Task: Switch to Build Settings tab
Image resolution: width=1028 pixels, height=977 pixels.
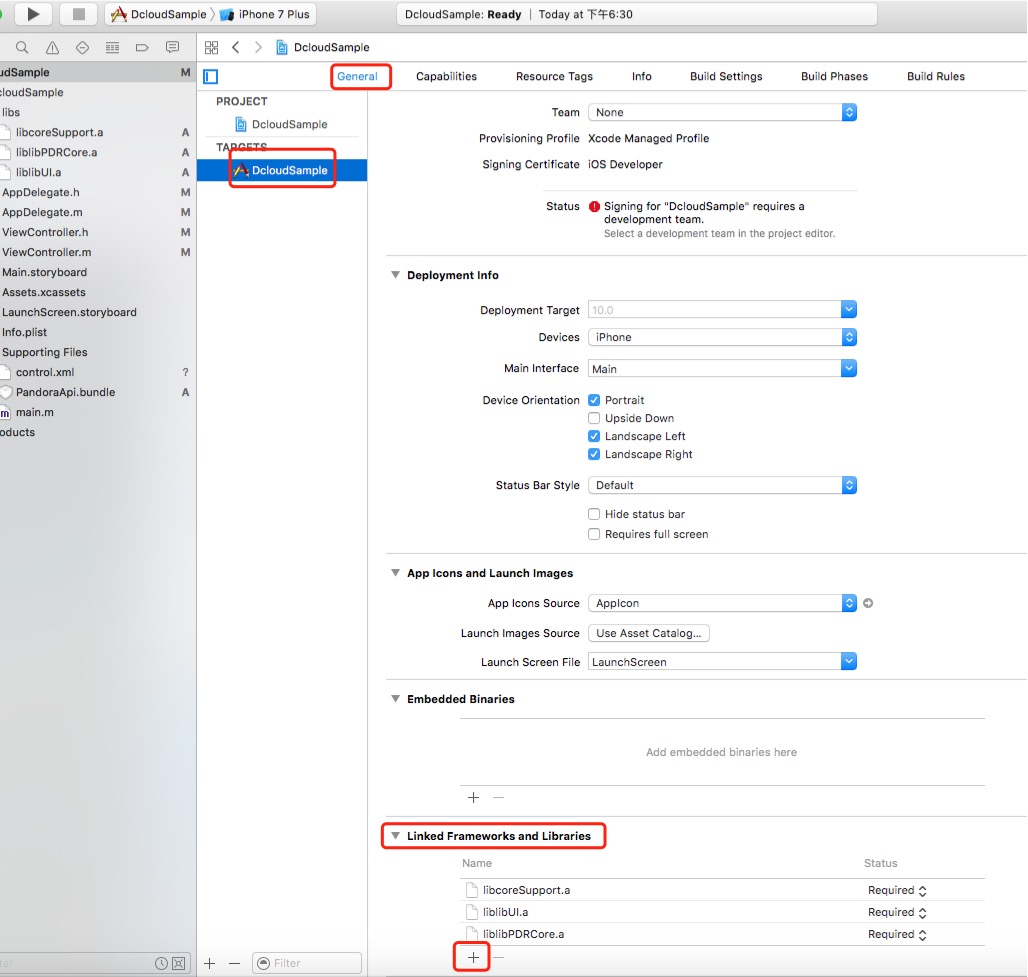Action: click(x=726, y=77)
